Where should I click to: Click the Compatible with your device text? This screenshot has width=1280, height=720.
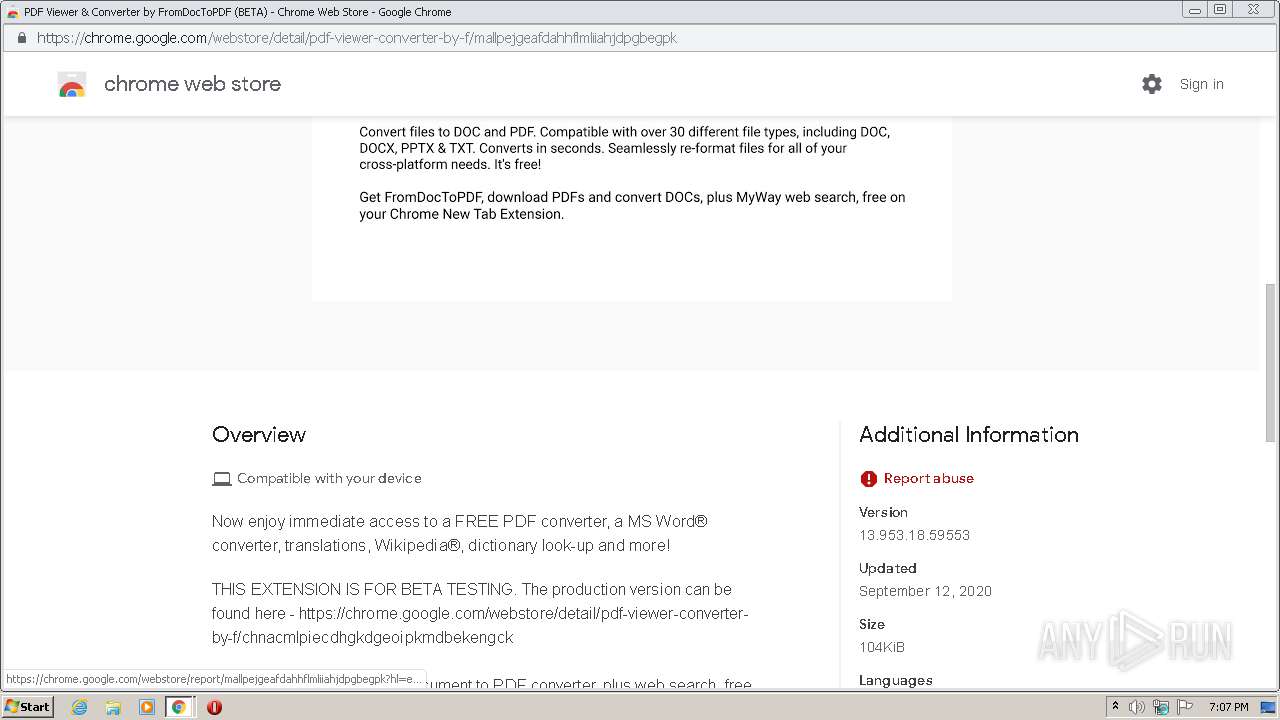pos(329,478)
